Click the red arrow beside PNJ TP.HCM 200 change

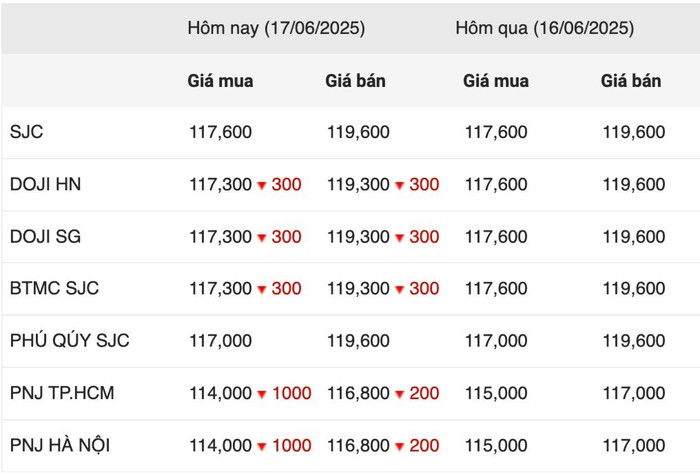[x=400, y=394]
